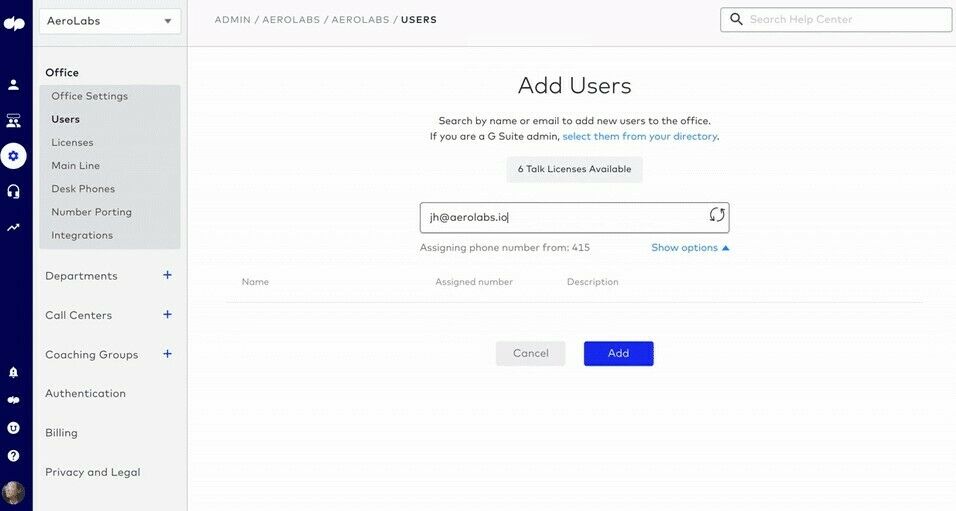Open the team presenter icon in sidebar
This screenshot has width=956, height=511.
[x=13, y=121]
